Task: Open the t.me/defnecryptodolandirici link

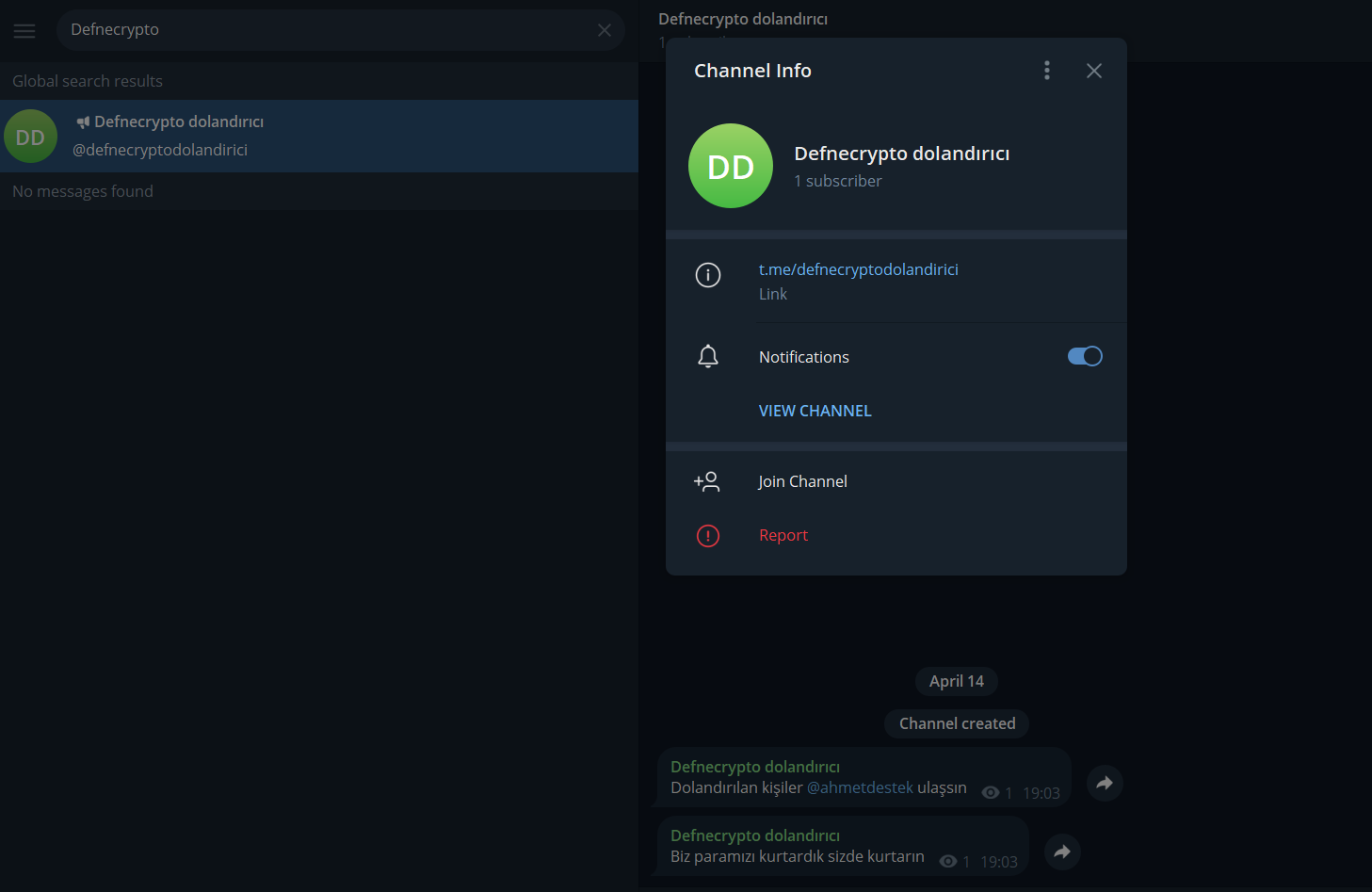Action: 859,269
